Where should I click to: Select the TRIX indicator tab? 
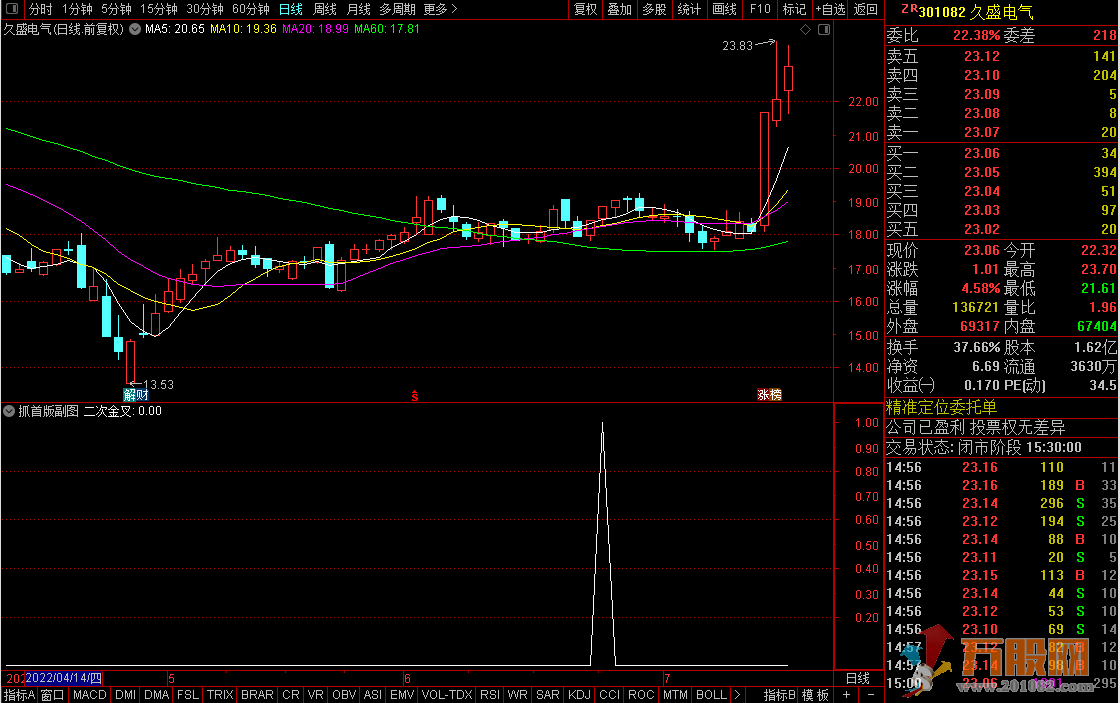point(220,695)
